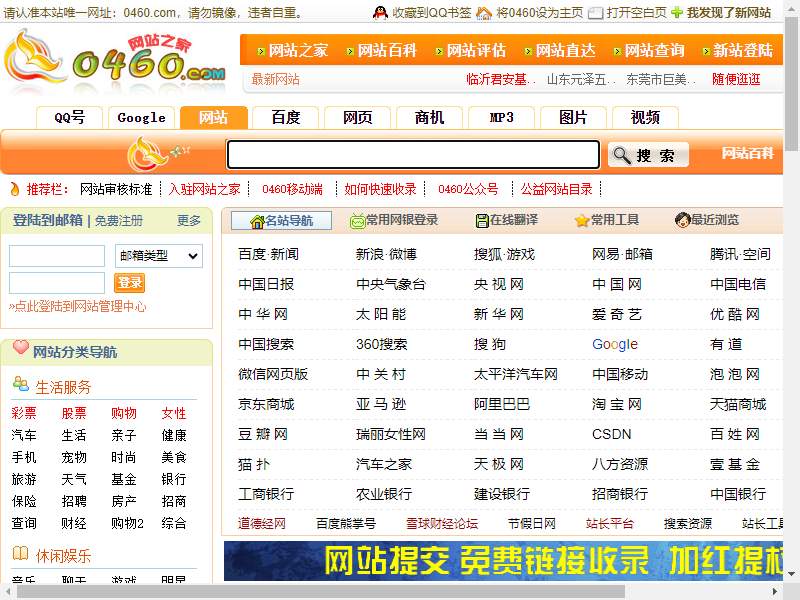Open the 招商银行 link
The width and height of the screenshot is (800, 600).
coord(620,494)
